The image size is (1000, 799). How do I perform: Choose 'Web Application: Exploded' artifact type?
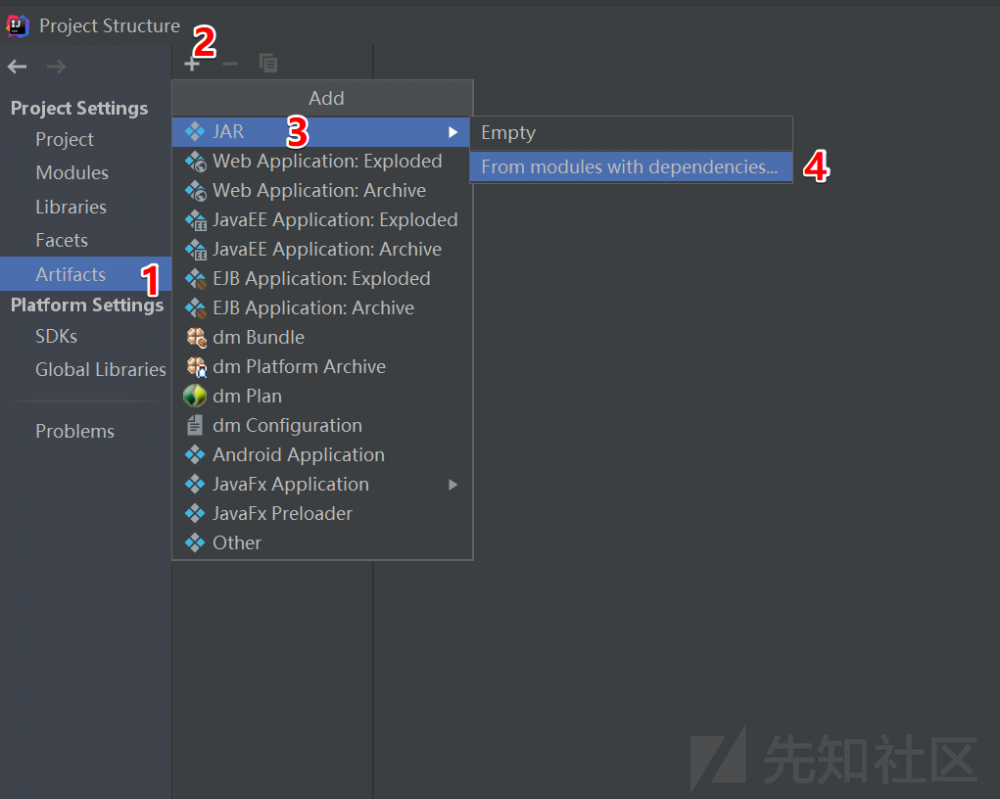coord(328,160)
